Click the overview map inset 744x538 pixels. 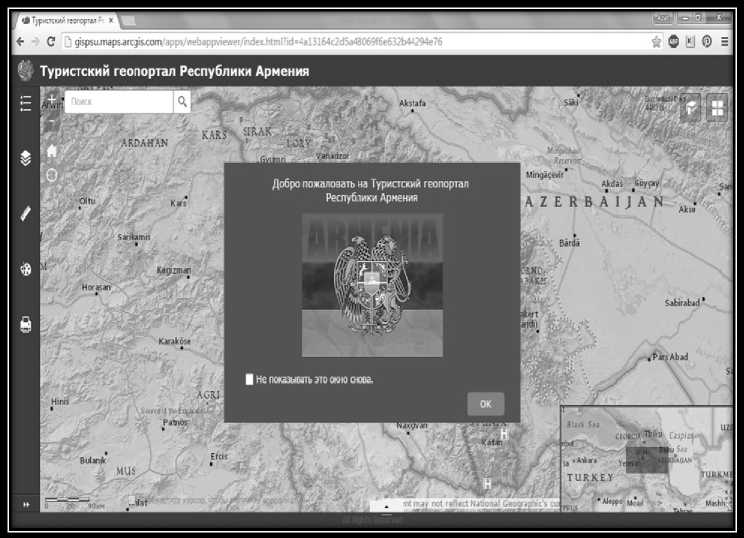point(646,459)
